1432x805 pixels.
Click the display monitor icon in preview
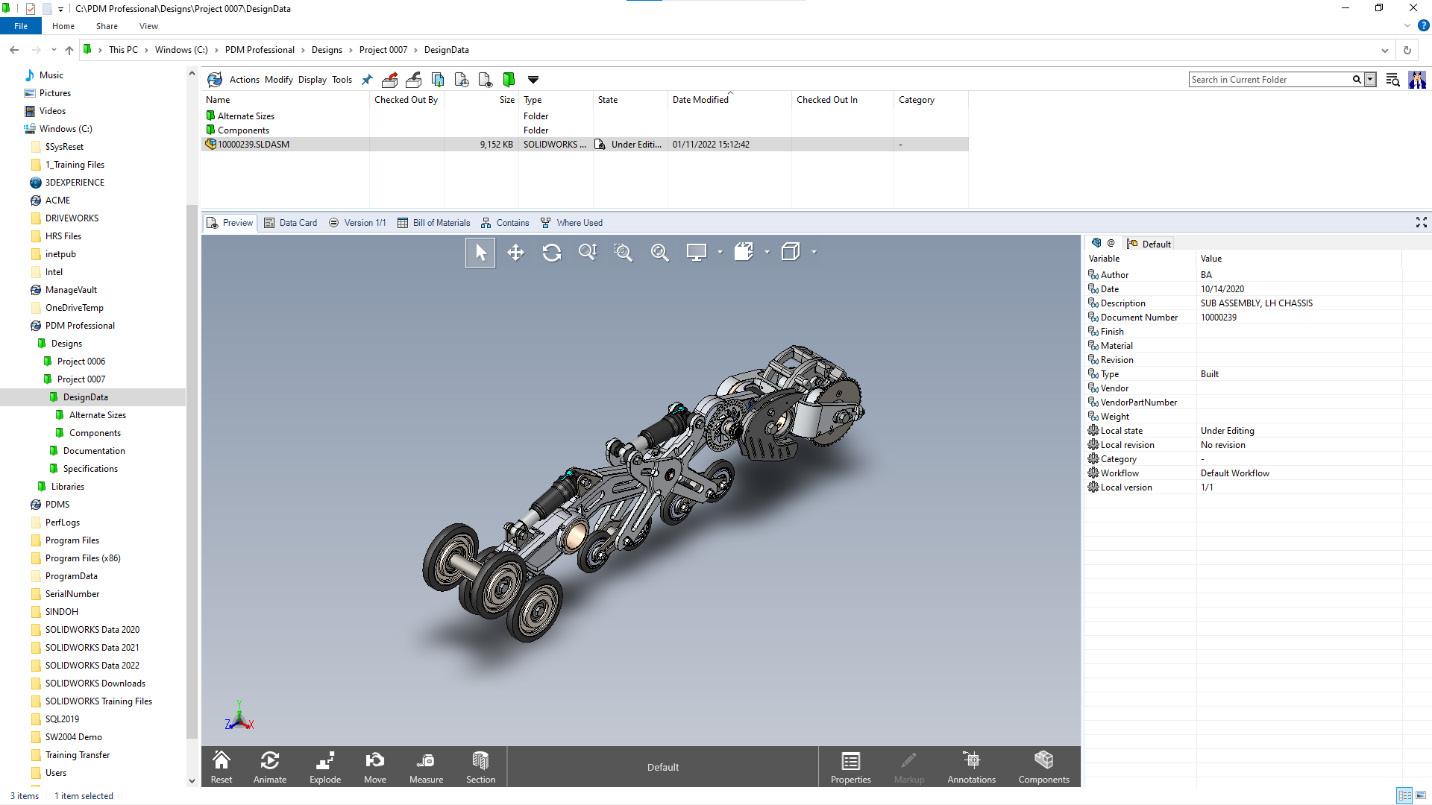696,253
